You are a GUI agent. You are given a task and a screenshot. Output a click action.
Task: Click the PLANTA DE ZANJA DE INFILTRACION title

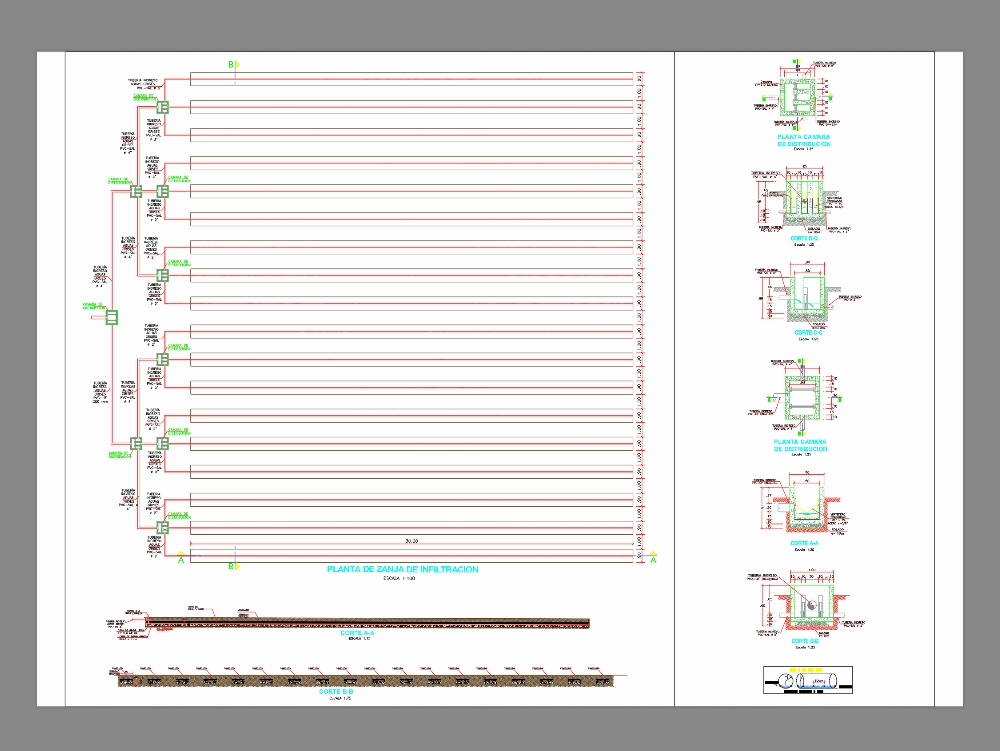[x=403, y=568]
